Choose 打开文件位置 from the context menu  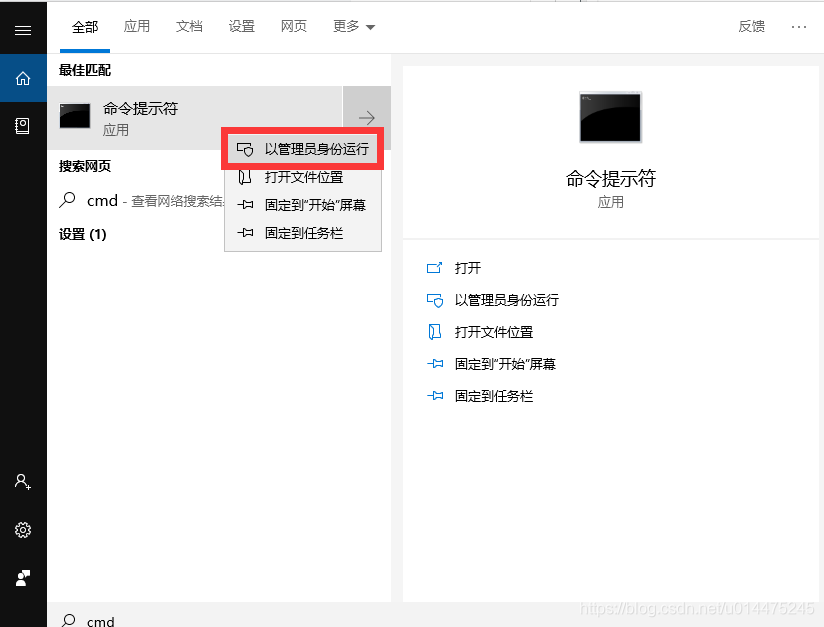[303, 177]
